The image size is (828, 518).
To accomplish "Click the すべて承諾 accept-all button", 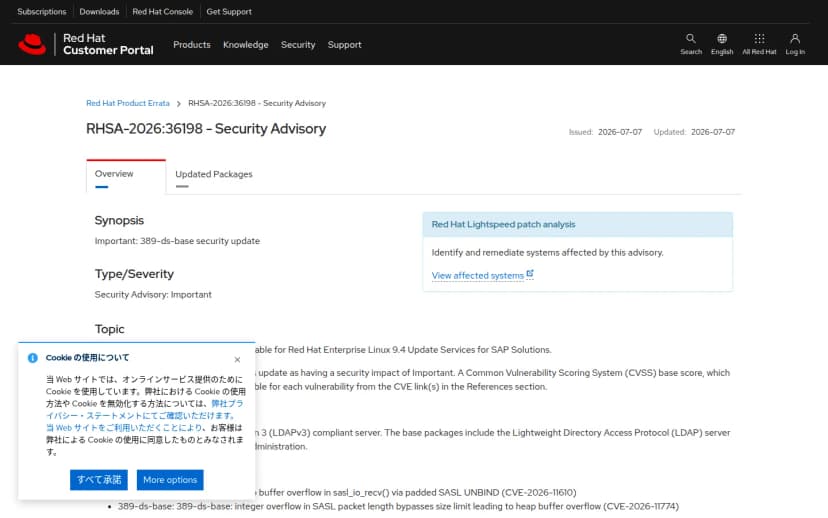I will pos(99,480).
